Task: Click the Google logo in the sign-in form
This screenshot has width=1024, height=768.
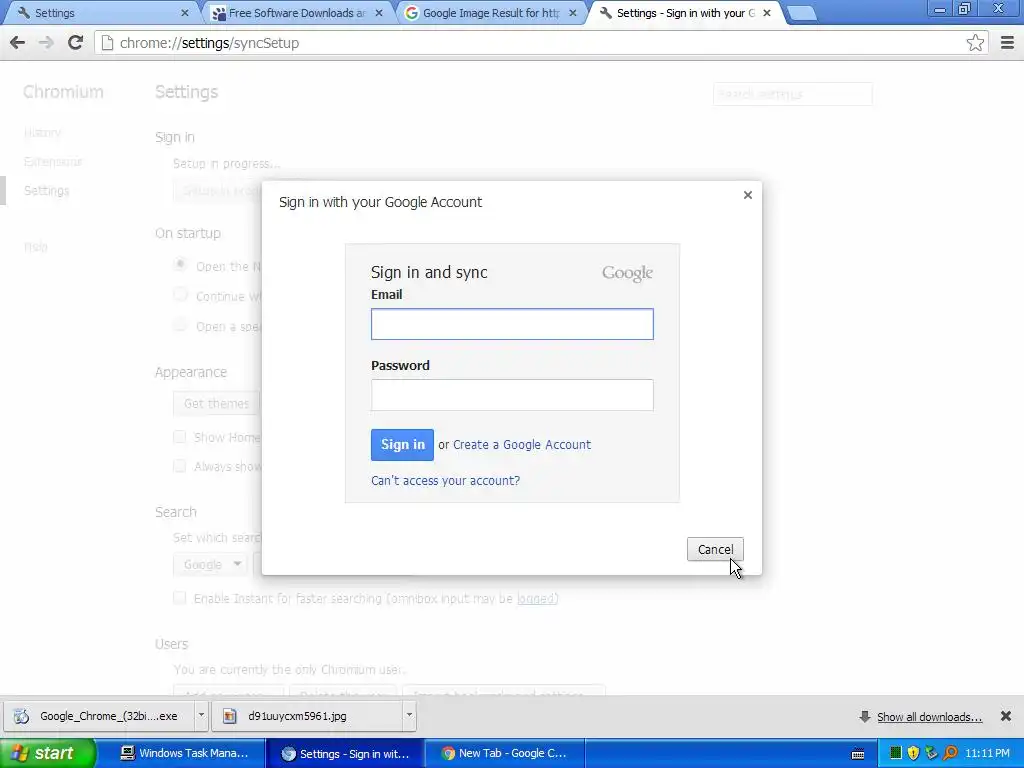Action: click(x=627, y=273)
